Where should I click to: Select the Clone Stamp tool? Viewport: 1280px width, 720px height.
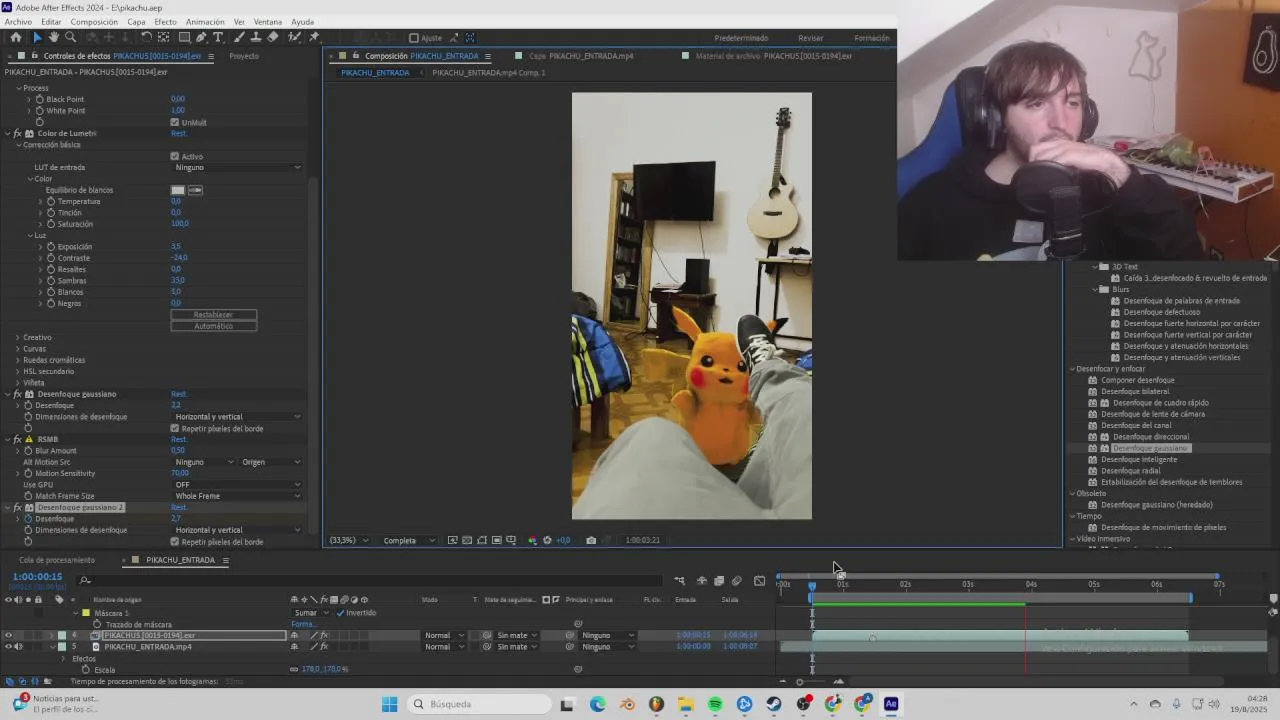pos(256,37)
